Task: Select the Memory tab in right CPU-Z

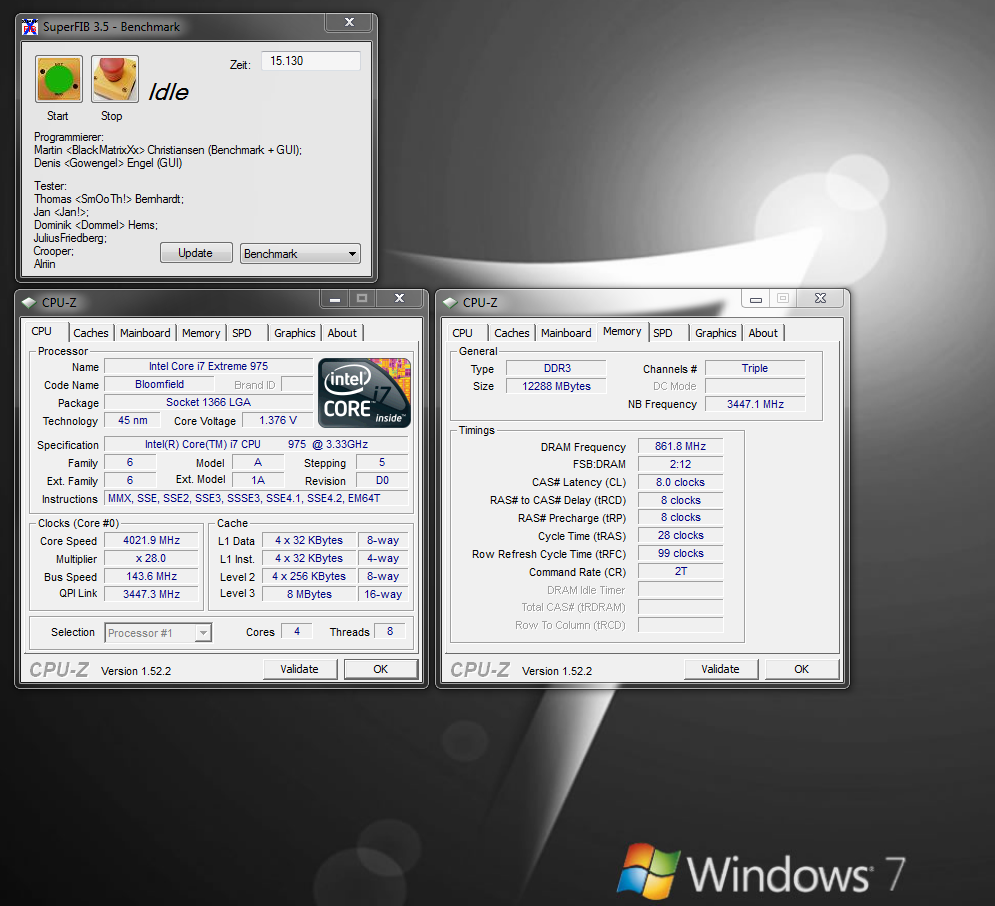Action: click(623, 331)
